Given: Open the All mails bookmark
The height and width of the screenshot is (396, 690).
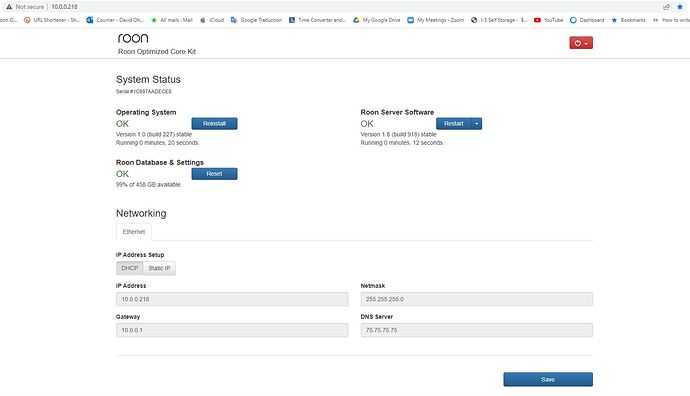Looking at the screenshot, I should coord(172,20).
